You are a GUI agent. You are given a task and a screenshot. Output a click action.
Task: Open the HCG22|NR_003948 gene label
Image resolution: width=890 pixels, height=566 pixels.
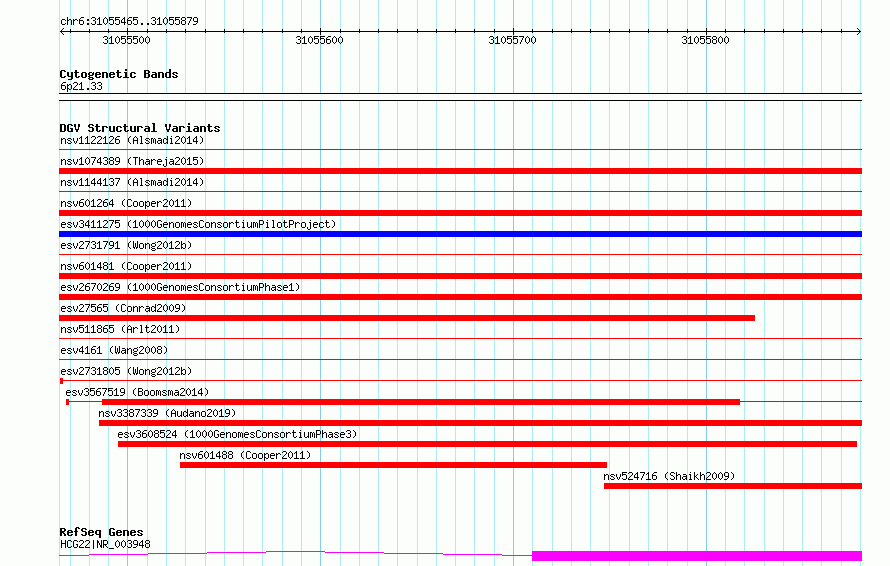[106, 544]
